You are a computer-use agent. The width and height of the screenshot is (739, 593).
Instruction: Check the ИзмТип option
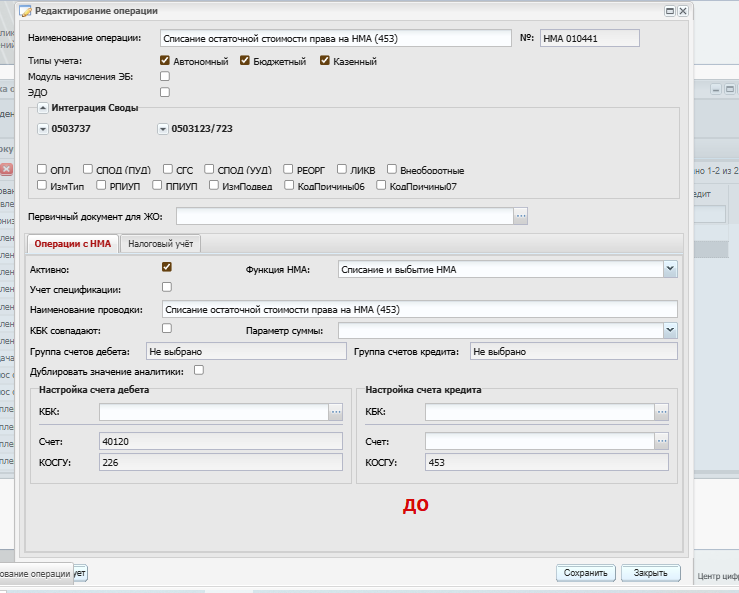pyautogui.click(x=42, y=185)
